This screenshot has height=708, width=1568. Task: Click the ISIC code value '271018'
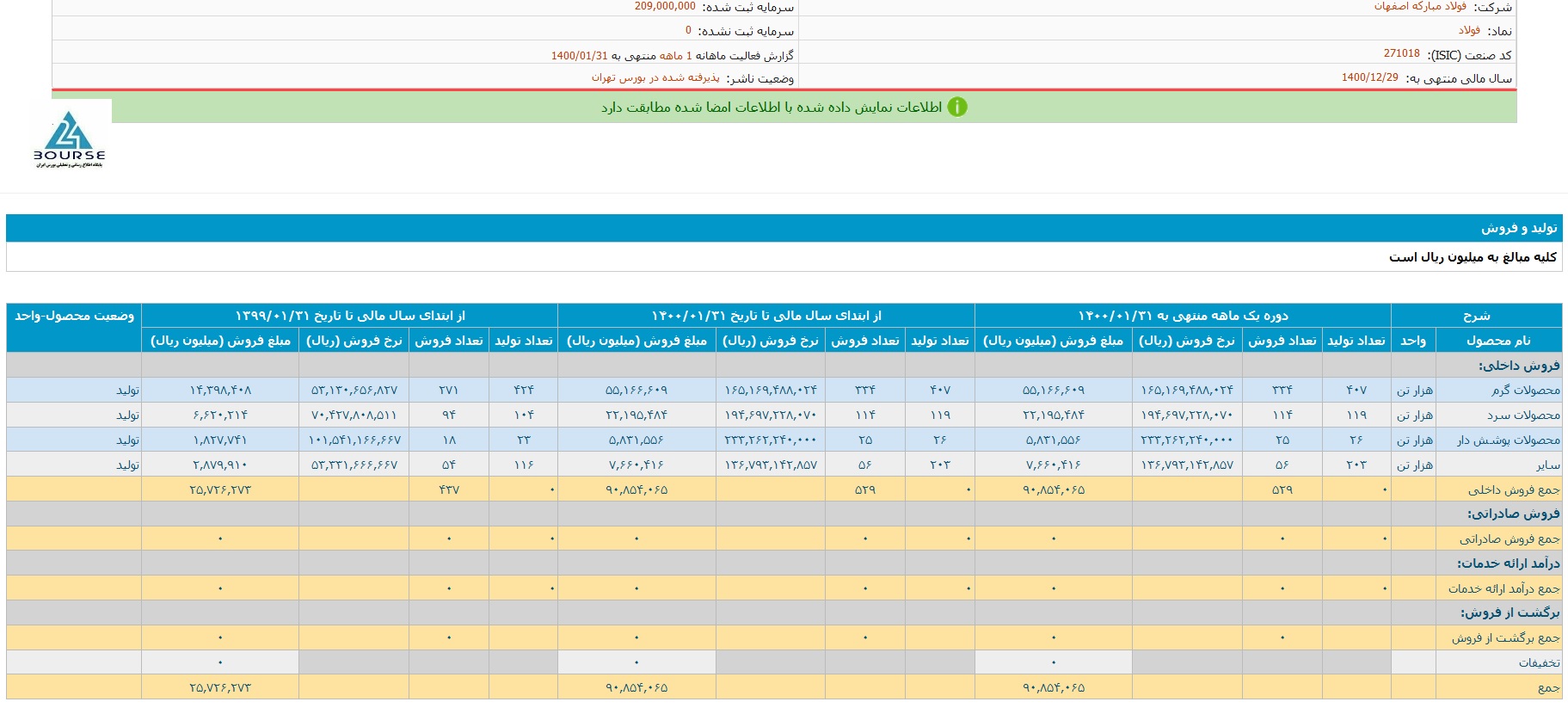click(x=1401, y=53)
